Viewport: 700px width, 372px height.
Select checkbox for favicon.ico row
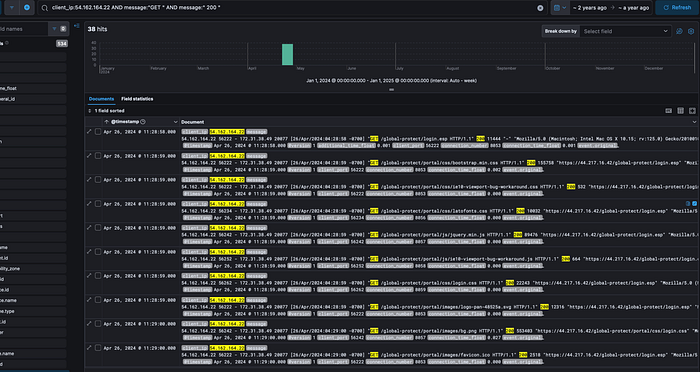click(x=98, y=348)
